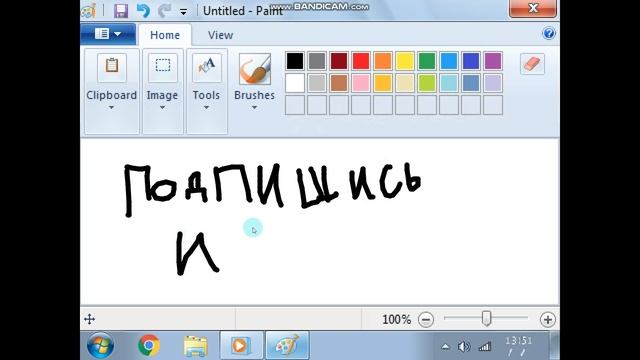This screenshot has height=360, width=640.
Task: Click the greyed Redo arrow
Action: pos(164,11)
